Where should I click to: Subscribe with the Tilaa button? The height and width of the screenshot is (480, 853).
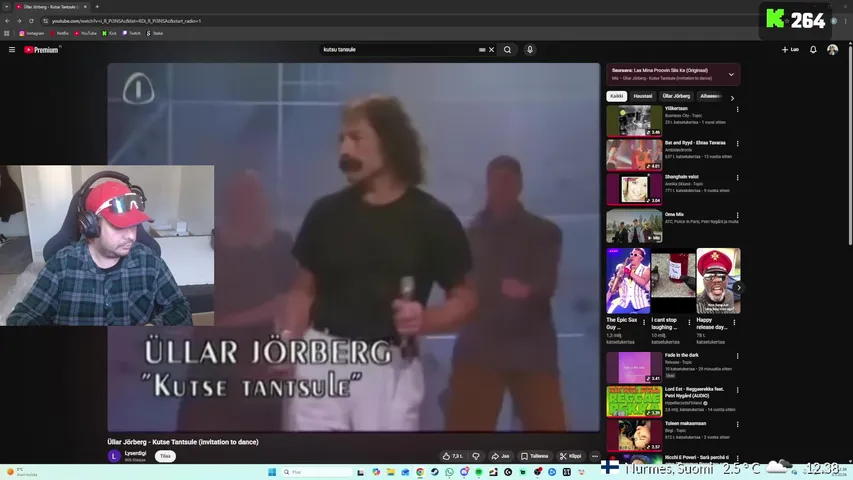pos(165,456)
